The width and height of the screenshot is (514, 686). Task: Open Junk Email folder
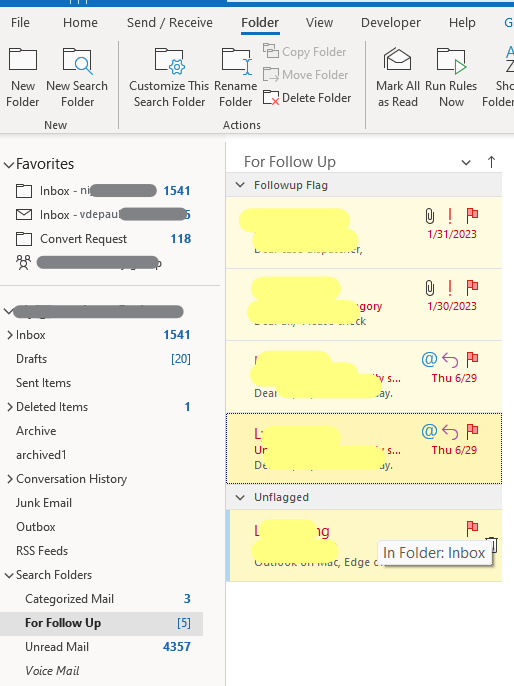tap(103, 503)
